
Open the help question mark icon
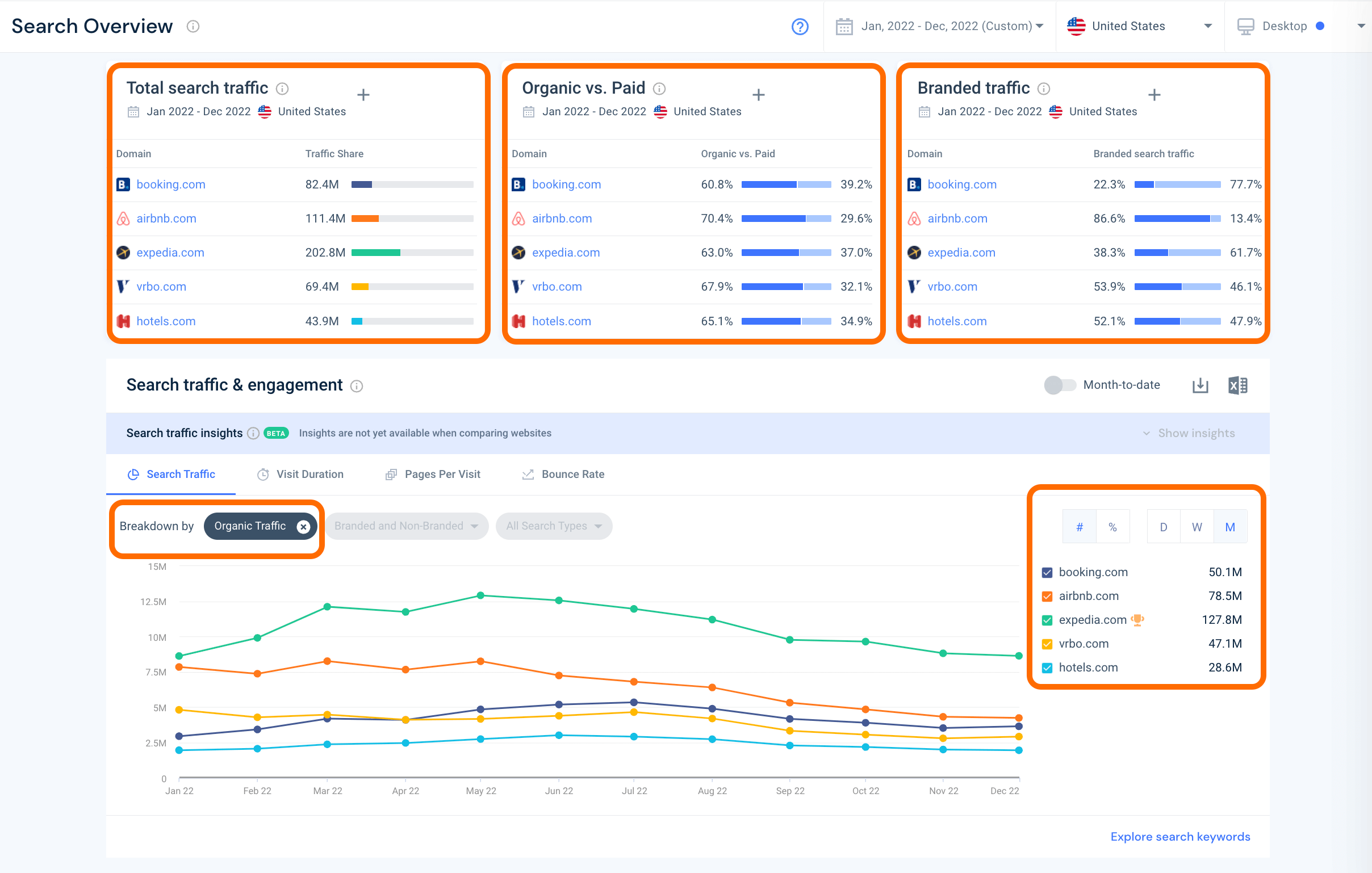pyautogui.click(x=800, y=26)
